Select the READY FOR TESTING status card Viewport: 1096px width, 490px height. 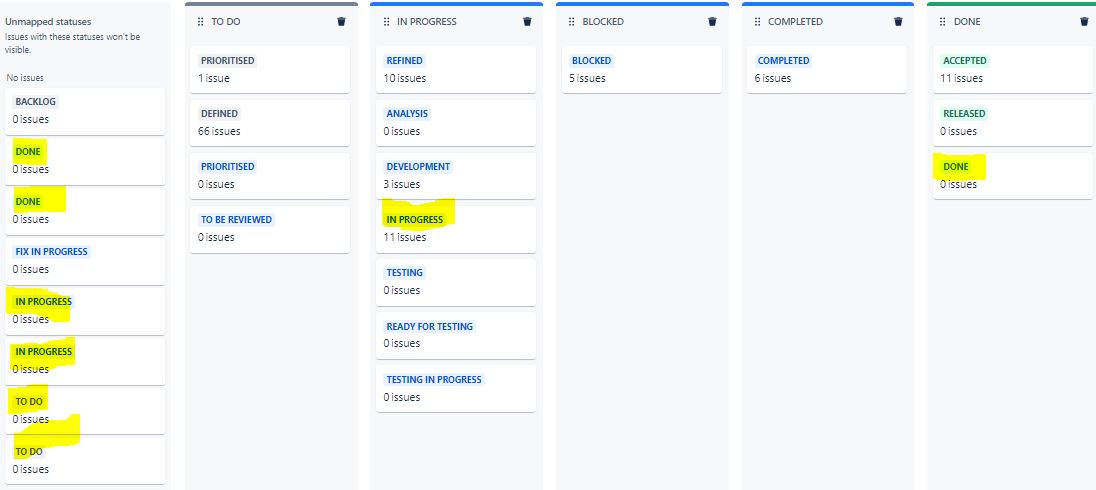click(456, 335)
